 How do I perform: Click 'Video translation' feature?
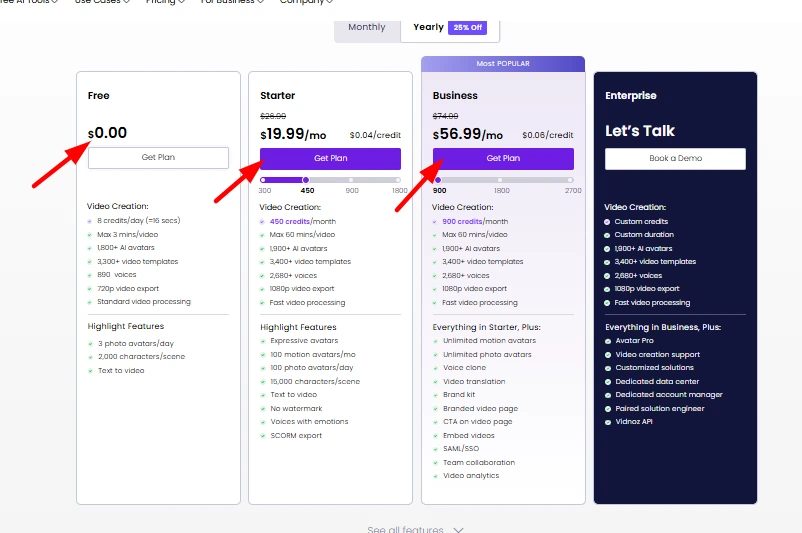click(474, 382)
